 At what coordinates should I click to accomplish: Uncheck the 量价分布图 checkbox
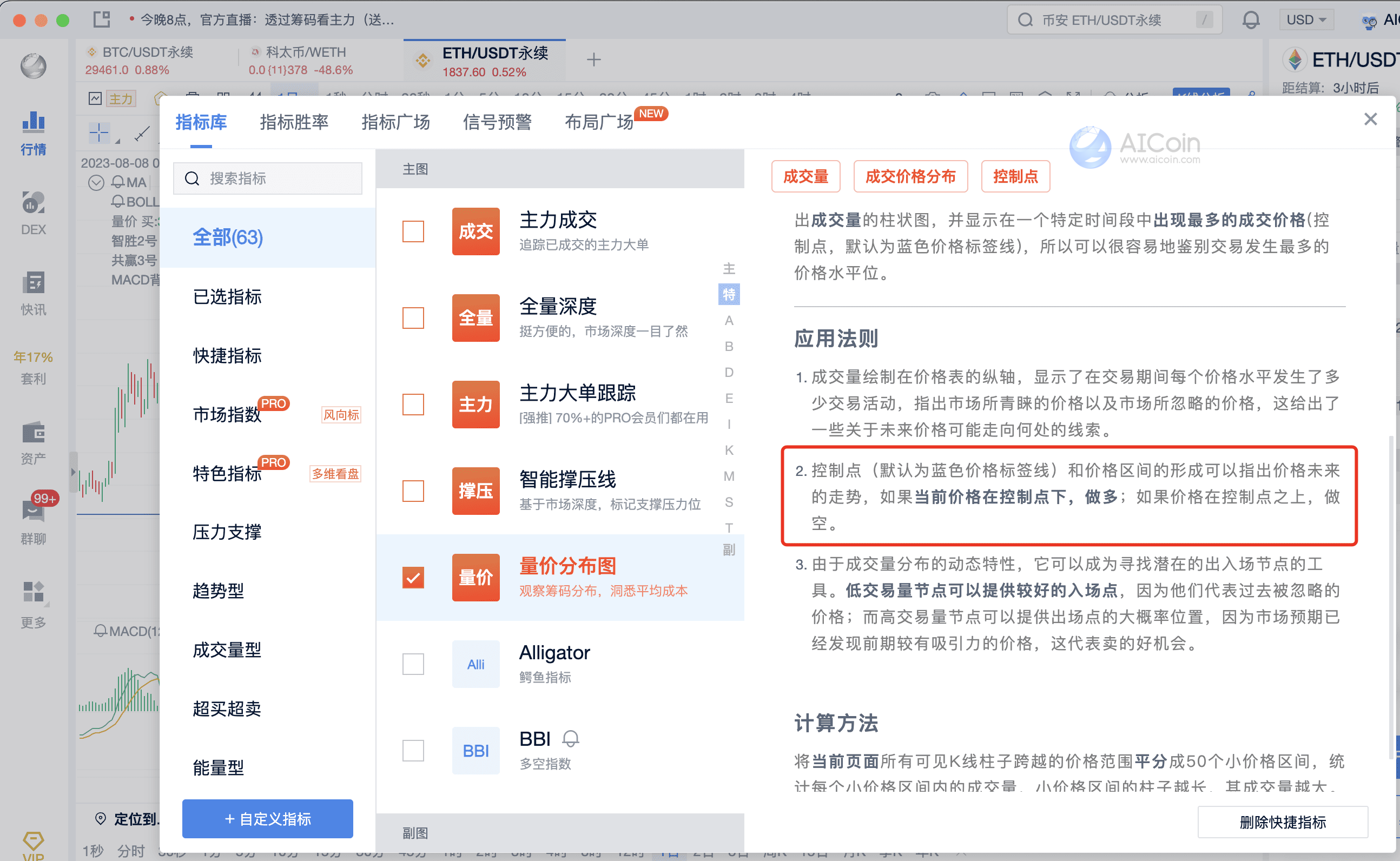pyautogui.click(x=413, y=578)
